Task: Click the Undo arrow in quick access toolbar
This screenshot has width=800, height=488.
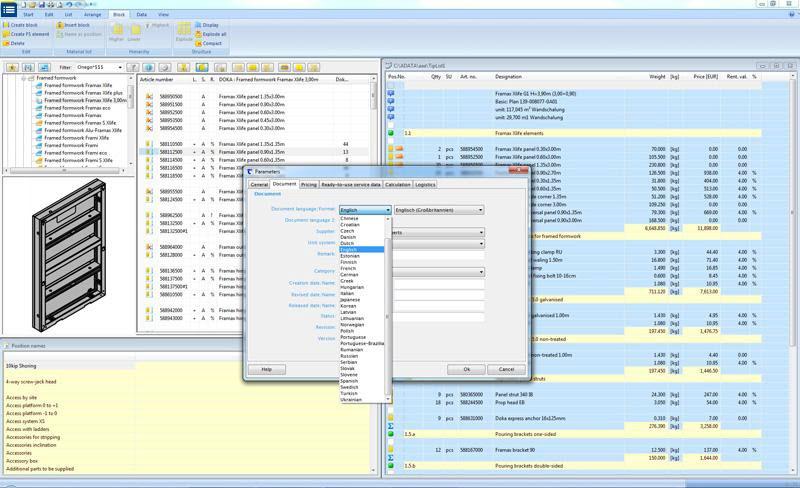Action: click(x=69, y=5)
